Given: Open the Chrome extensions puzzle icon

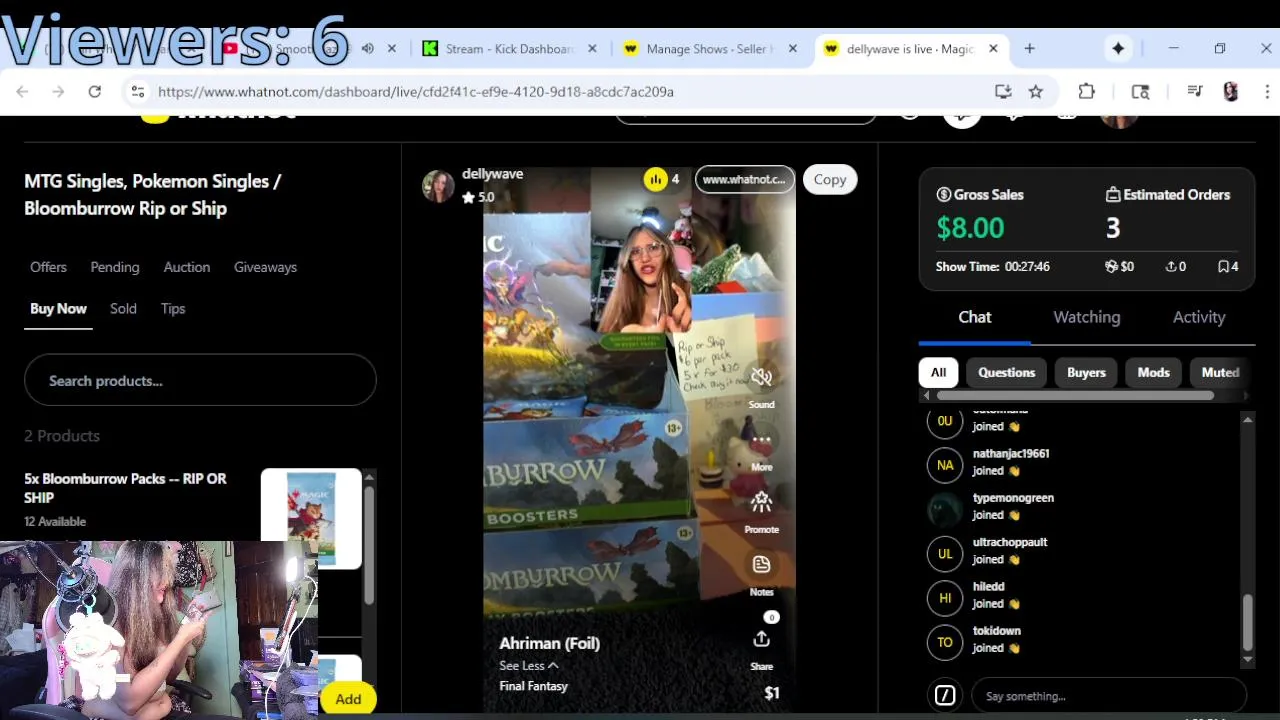Looking at the screenshot, I should [1087, 91].
